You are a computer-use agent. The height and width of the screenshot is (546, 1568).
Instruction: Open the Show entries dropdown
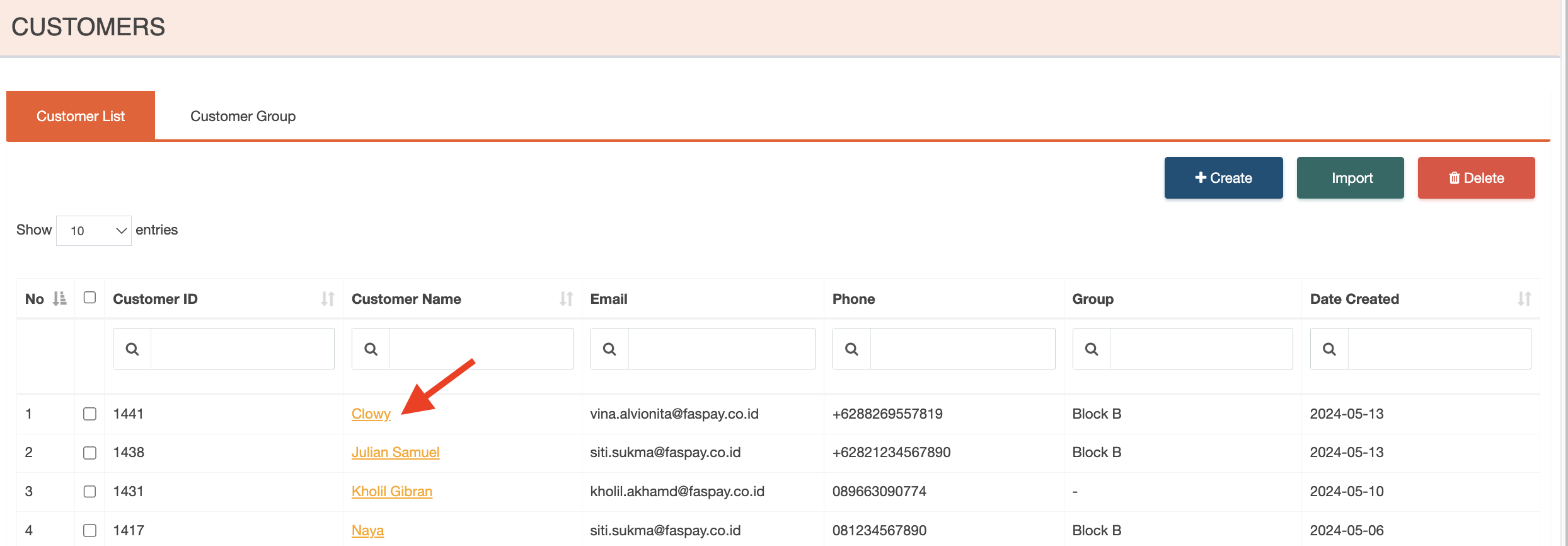[x=94, y=231]
